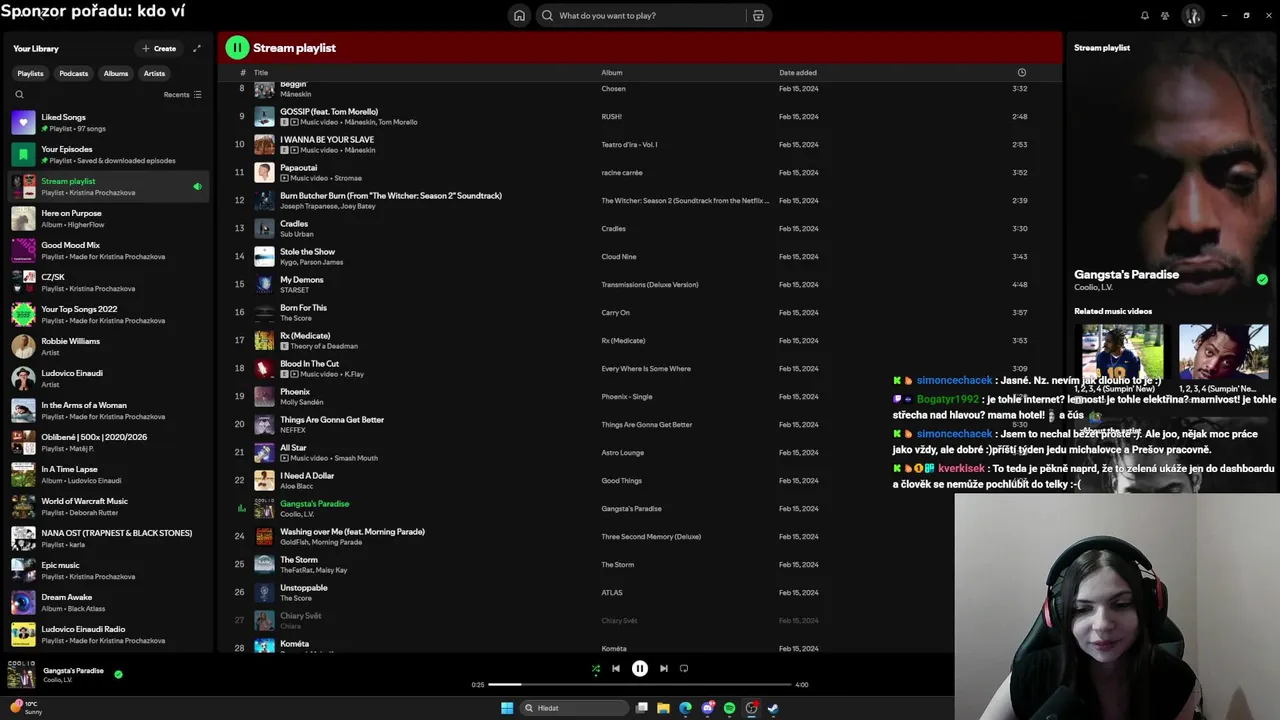Screen dimensions: 1280x720
Task: Open Good Mood Mix playlist
Action: pyautogui.click(x=108, y=250)
